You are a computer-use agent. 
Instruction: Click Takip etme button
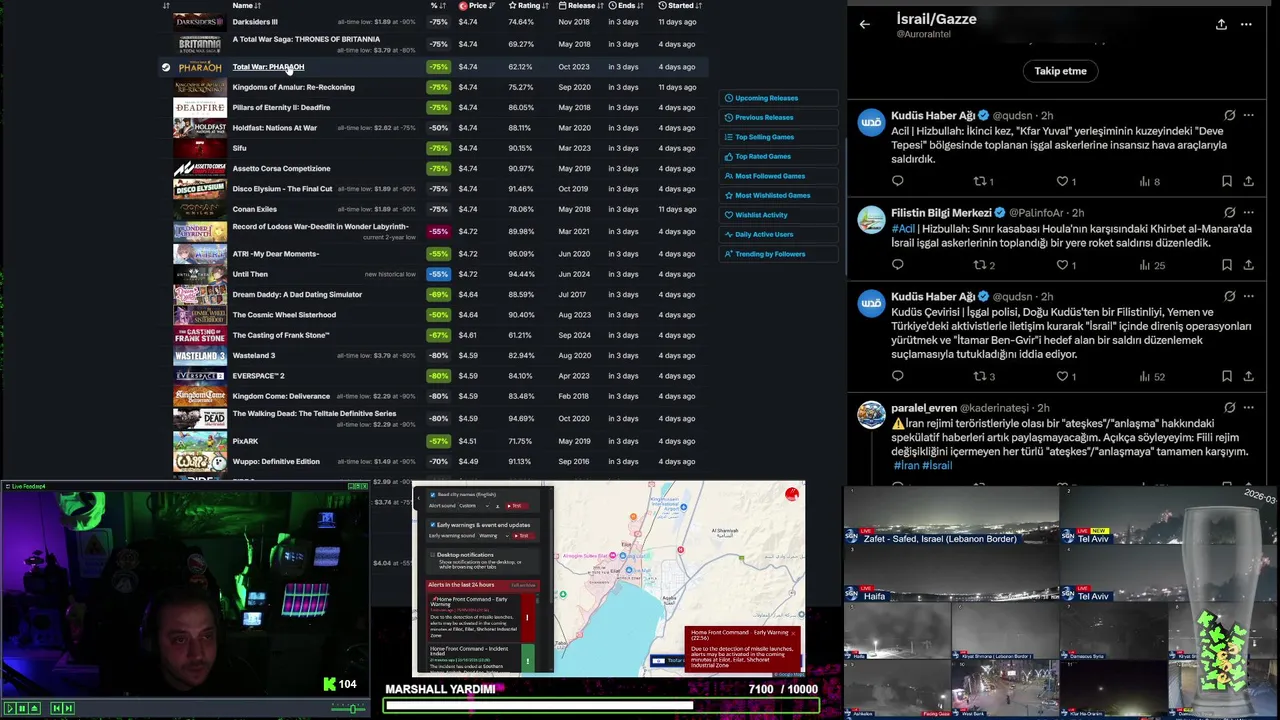(1060, 71)
